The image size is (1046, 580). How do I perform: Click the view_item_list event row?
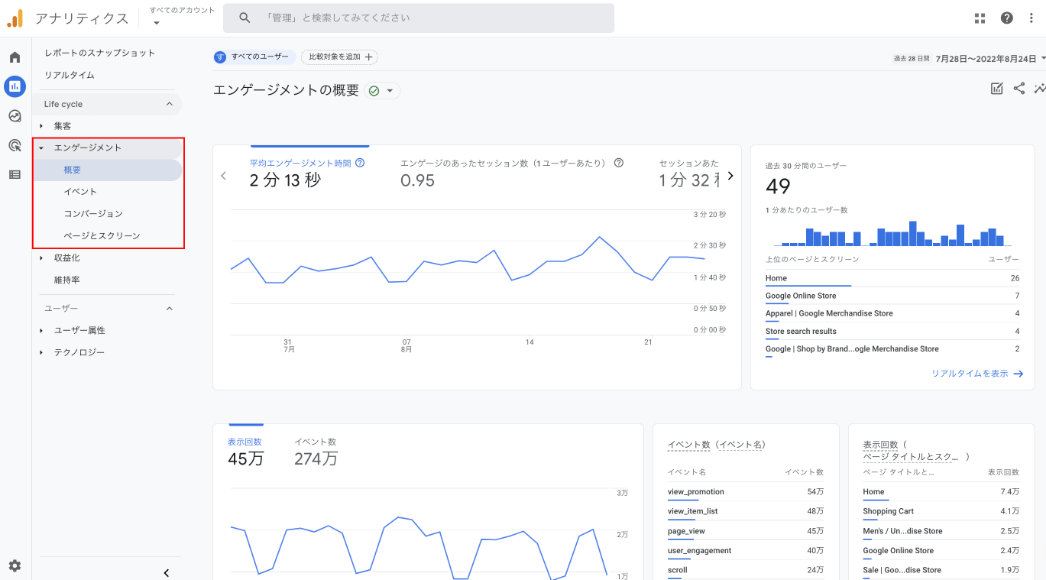pyautogui.click(x=745, y=511)
